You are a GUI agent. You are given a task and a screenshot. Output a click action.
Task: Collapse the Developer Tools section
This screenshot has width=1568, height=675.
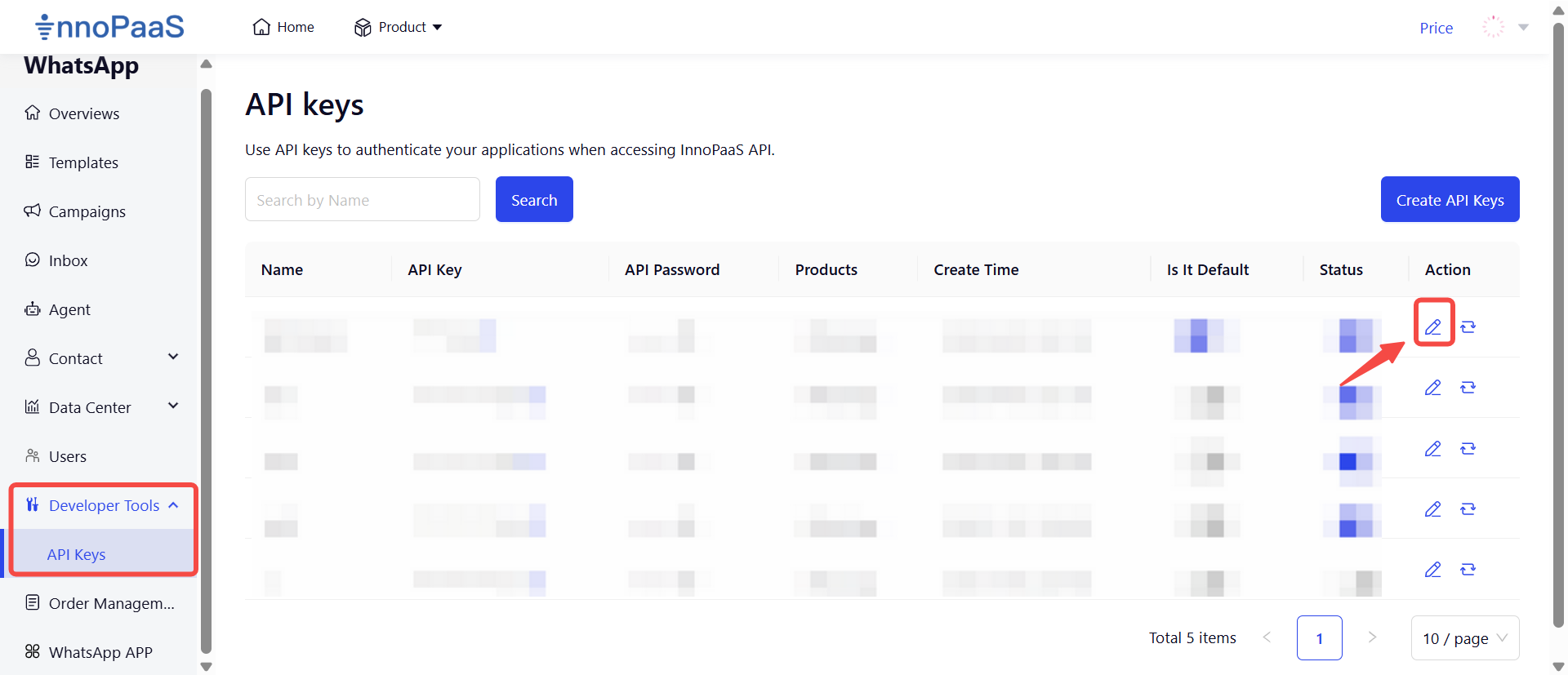[x=102, y=505]
